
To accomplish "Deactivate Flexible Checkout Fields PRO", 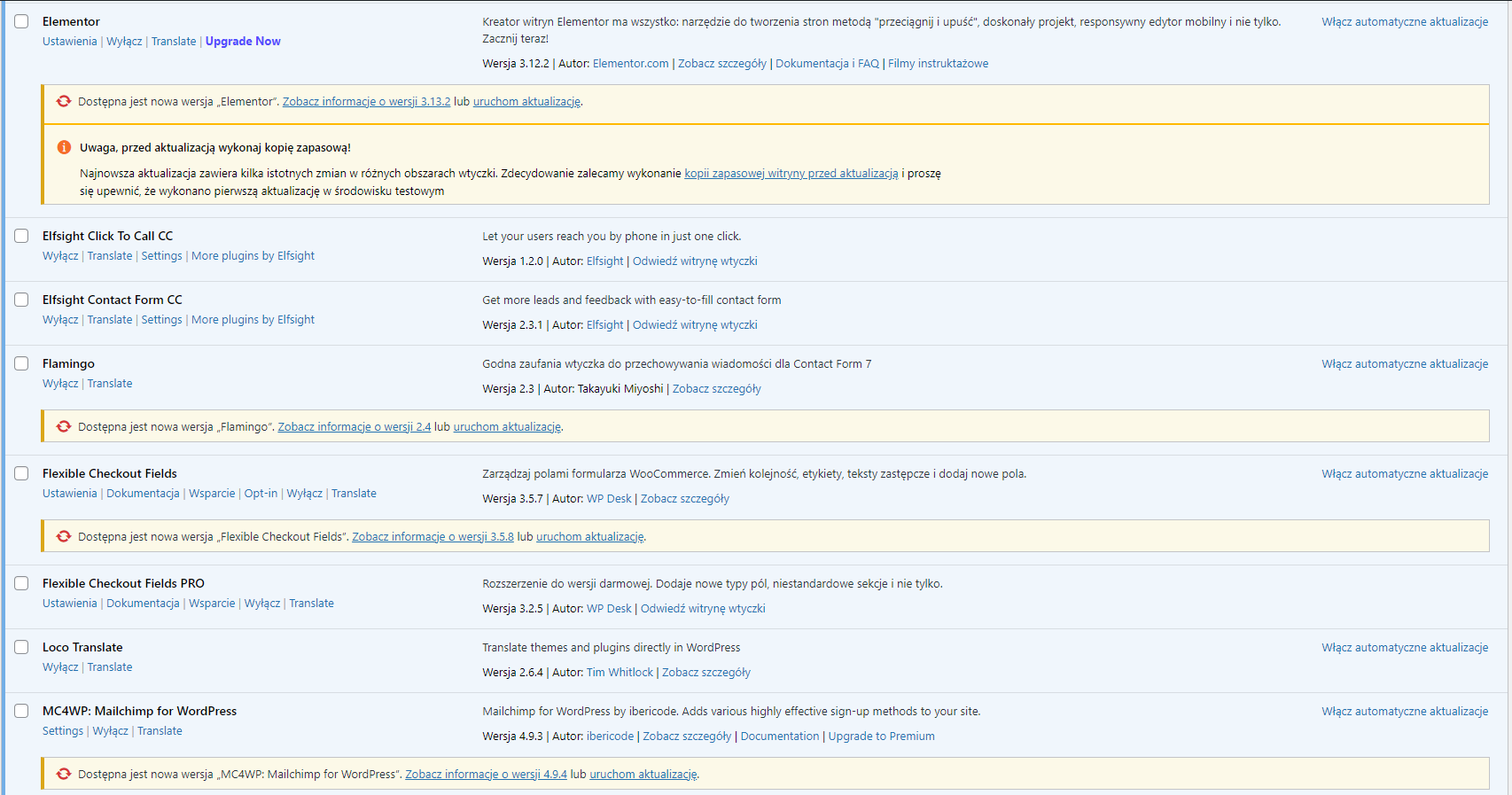I will coord(262,603).
